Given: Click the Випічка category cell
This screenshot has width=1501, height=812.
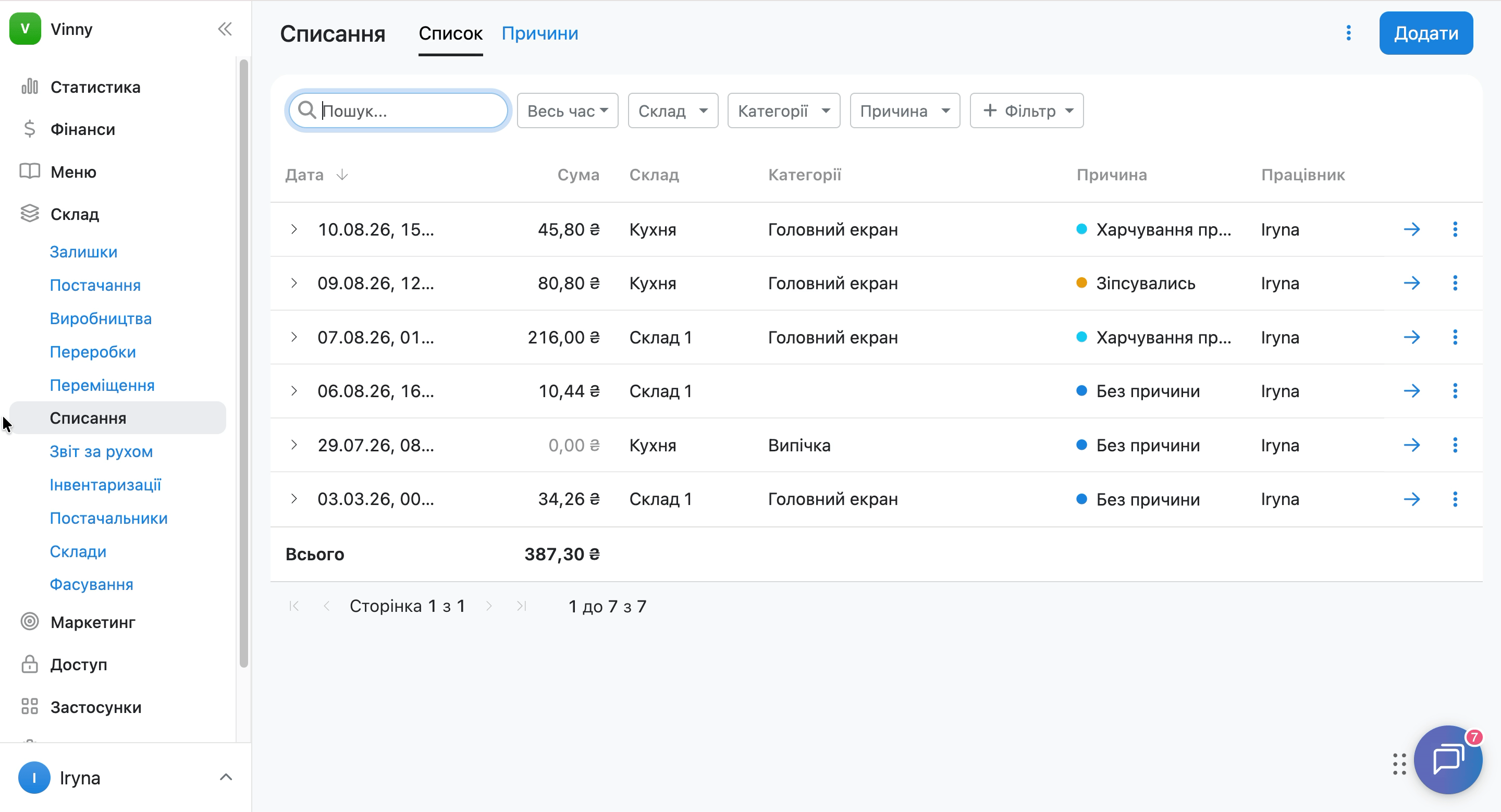Looking at the screenshot, I should pos(799,445).
